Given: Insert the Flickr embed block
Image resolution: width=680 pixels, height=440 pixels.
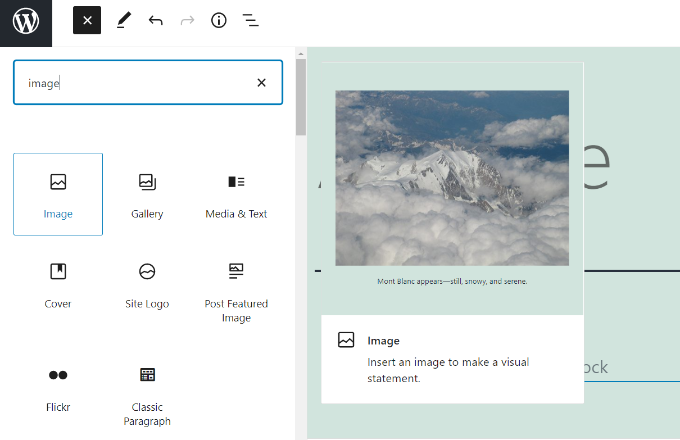Looking at the screenshot, I should click(x=58, y=386).
